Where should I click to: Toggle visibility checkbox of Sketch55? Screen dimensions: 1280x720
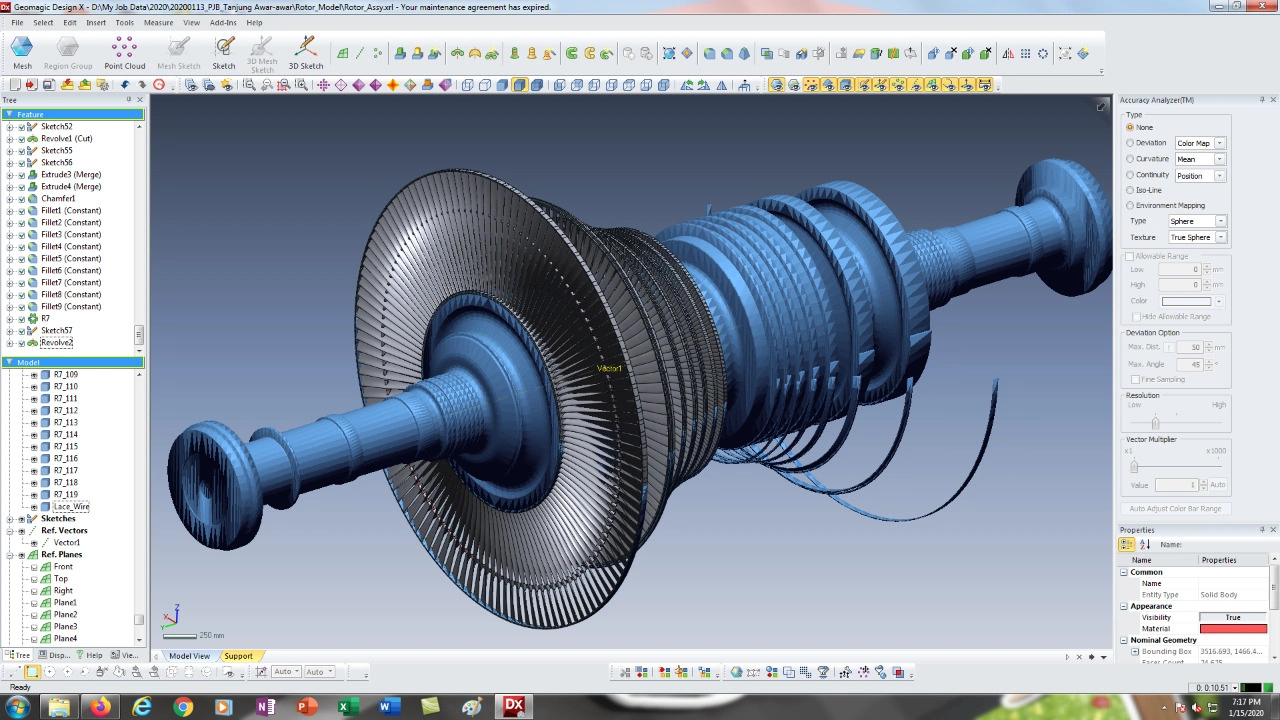pyautogui.click(x=22, y=151)
